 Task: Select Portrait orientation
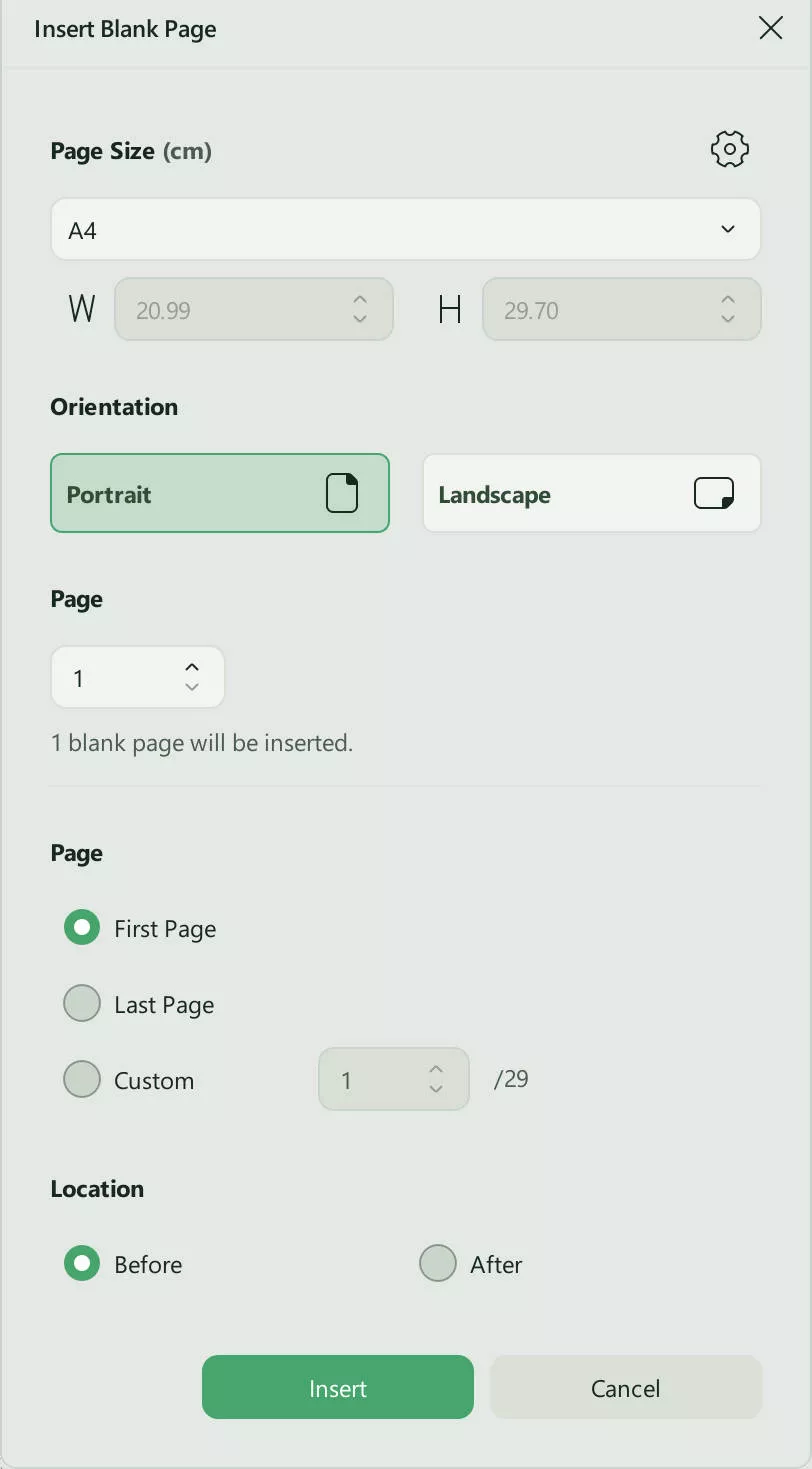click(220, 493)
